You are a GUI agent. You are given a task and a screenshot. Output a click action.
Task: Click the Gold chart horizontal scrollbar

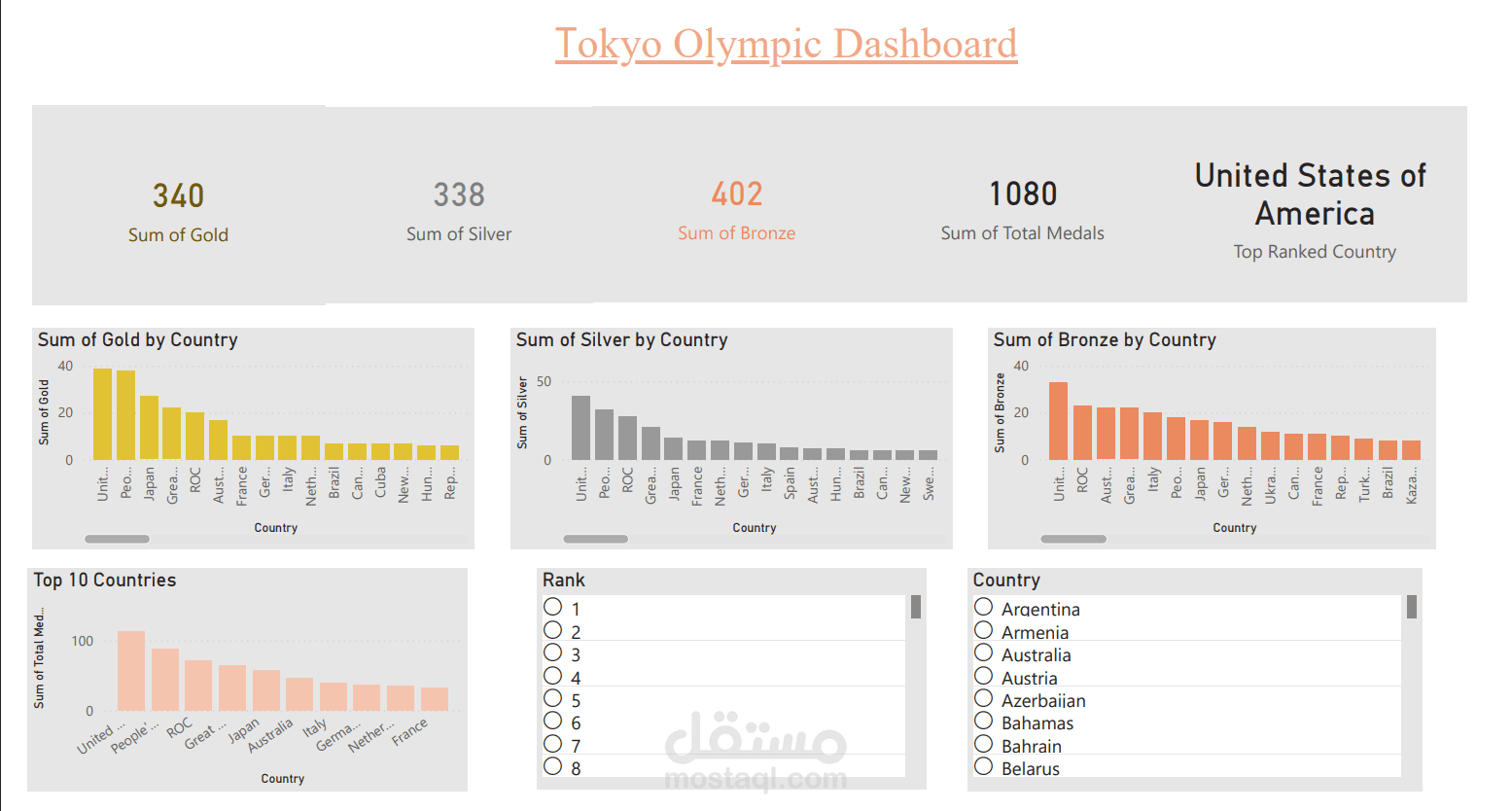click(117, 538)
